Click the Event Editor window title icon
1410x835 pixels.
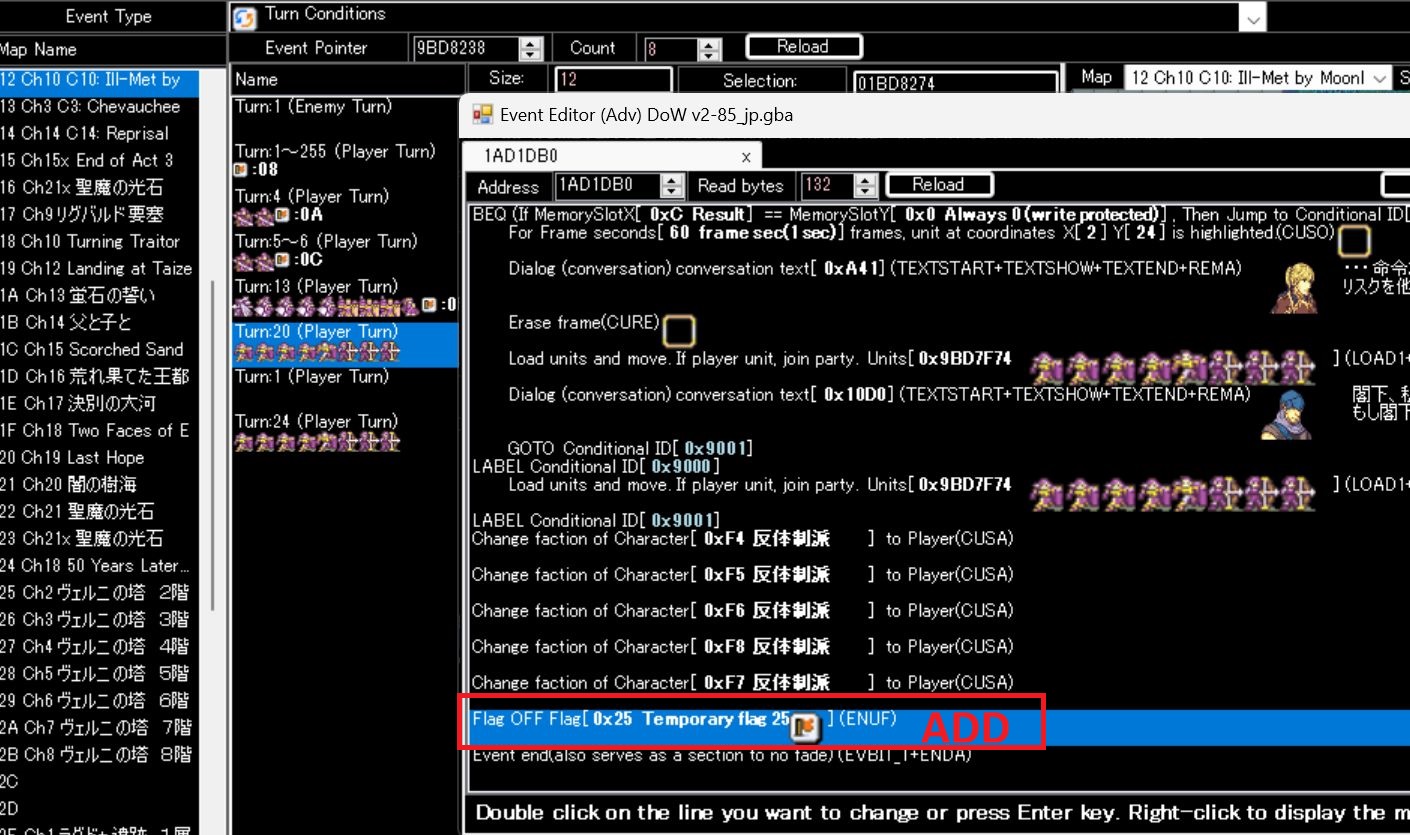click(483, 114)
